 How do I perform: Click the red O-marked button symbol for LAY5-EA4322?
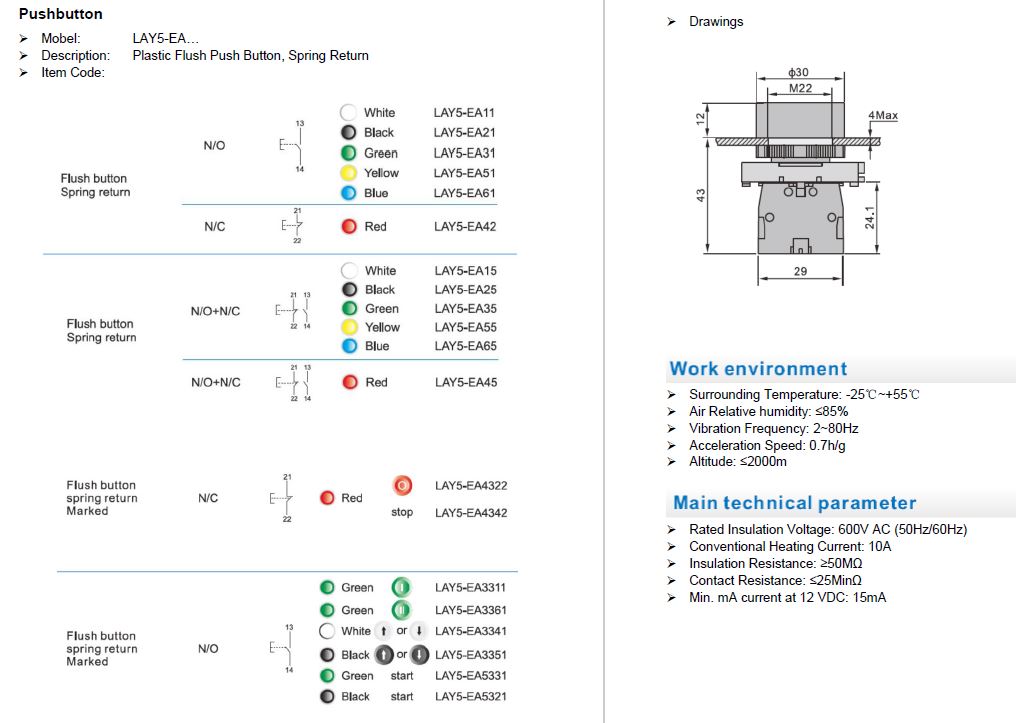(x=402, y=486)
